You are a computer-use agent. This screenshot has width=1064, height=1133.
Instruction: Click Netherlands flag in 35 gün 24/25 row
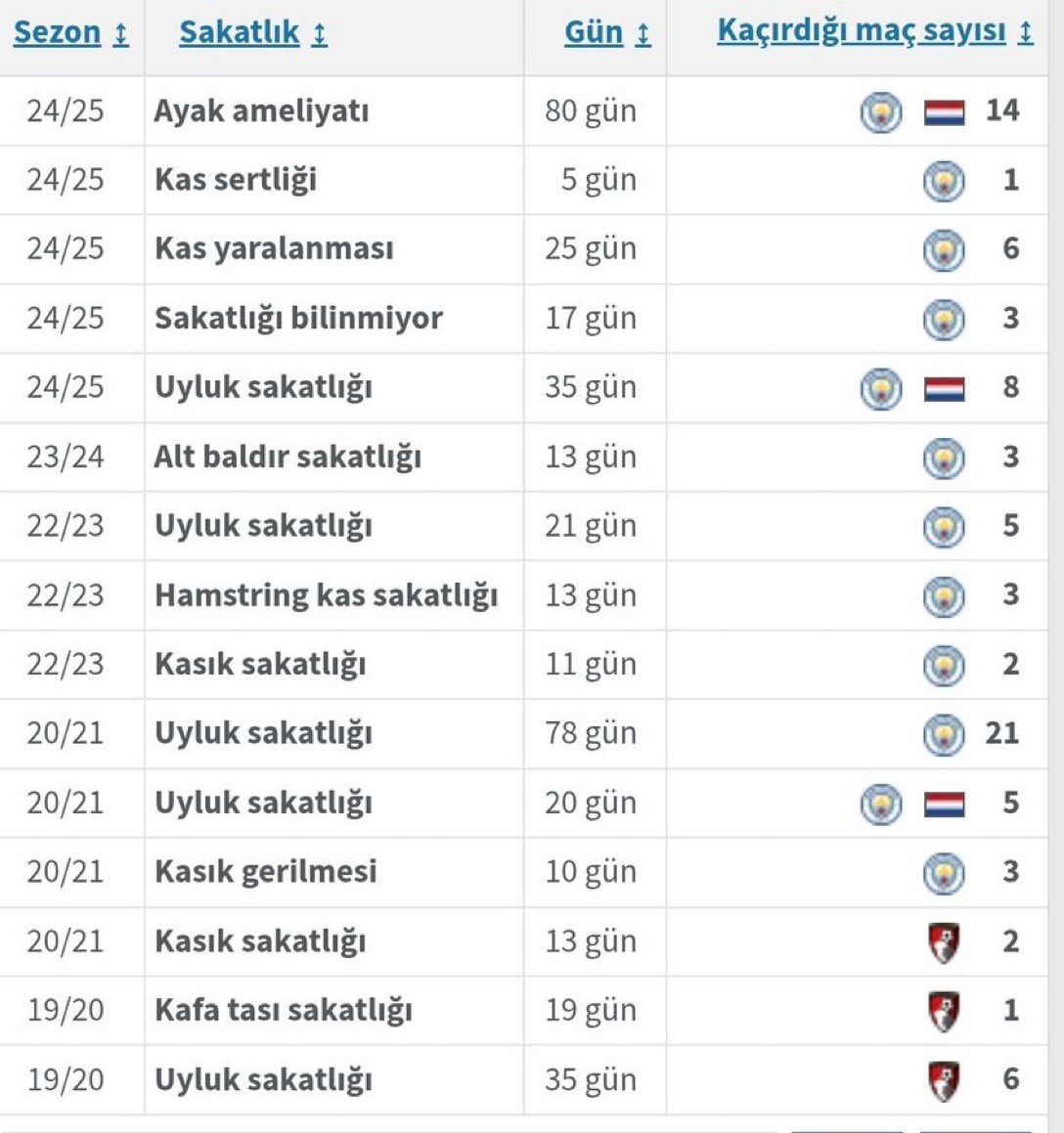[x=944, y=389]
